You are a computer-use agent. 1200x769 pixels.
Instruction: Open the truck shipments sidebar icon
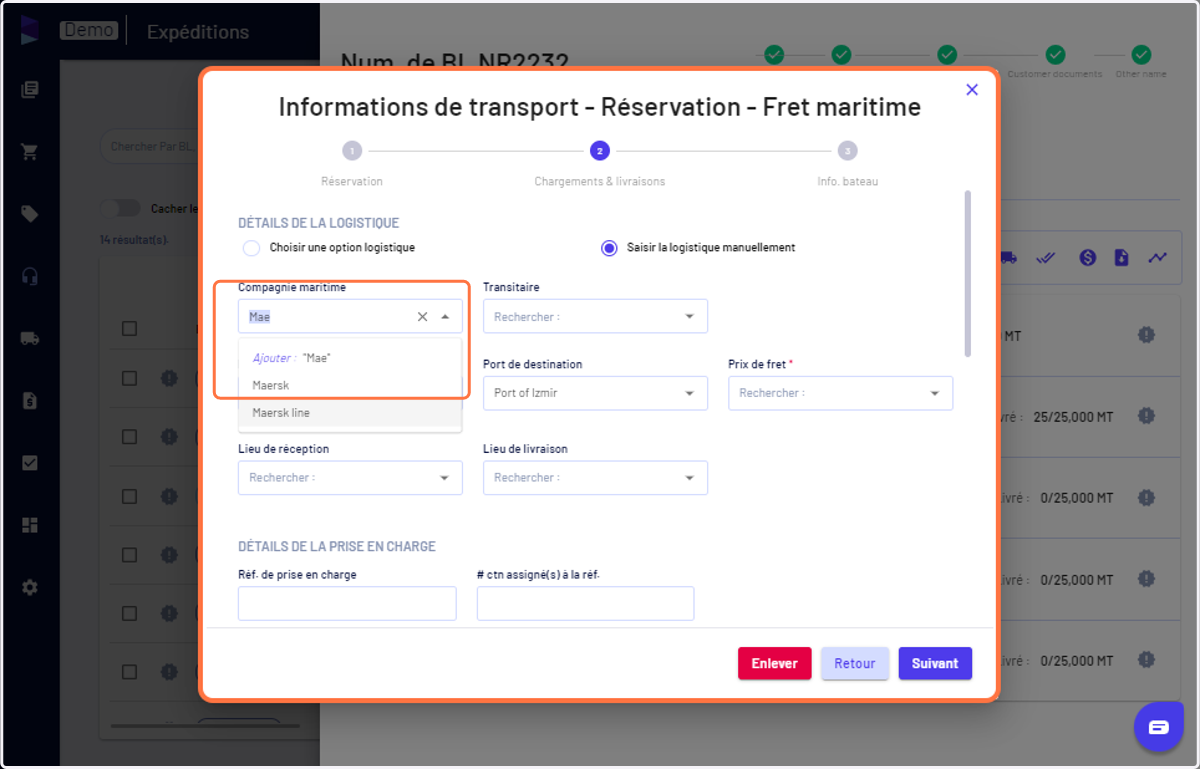point(30,338)
